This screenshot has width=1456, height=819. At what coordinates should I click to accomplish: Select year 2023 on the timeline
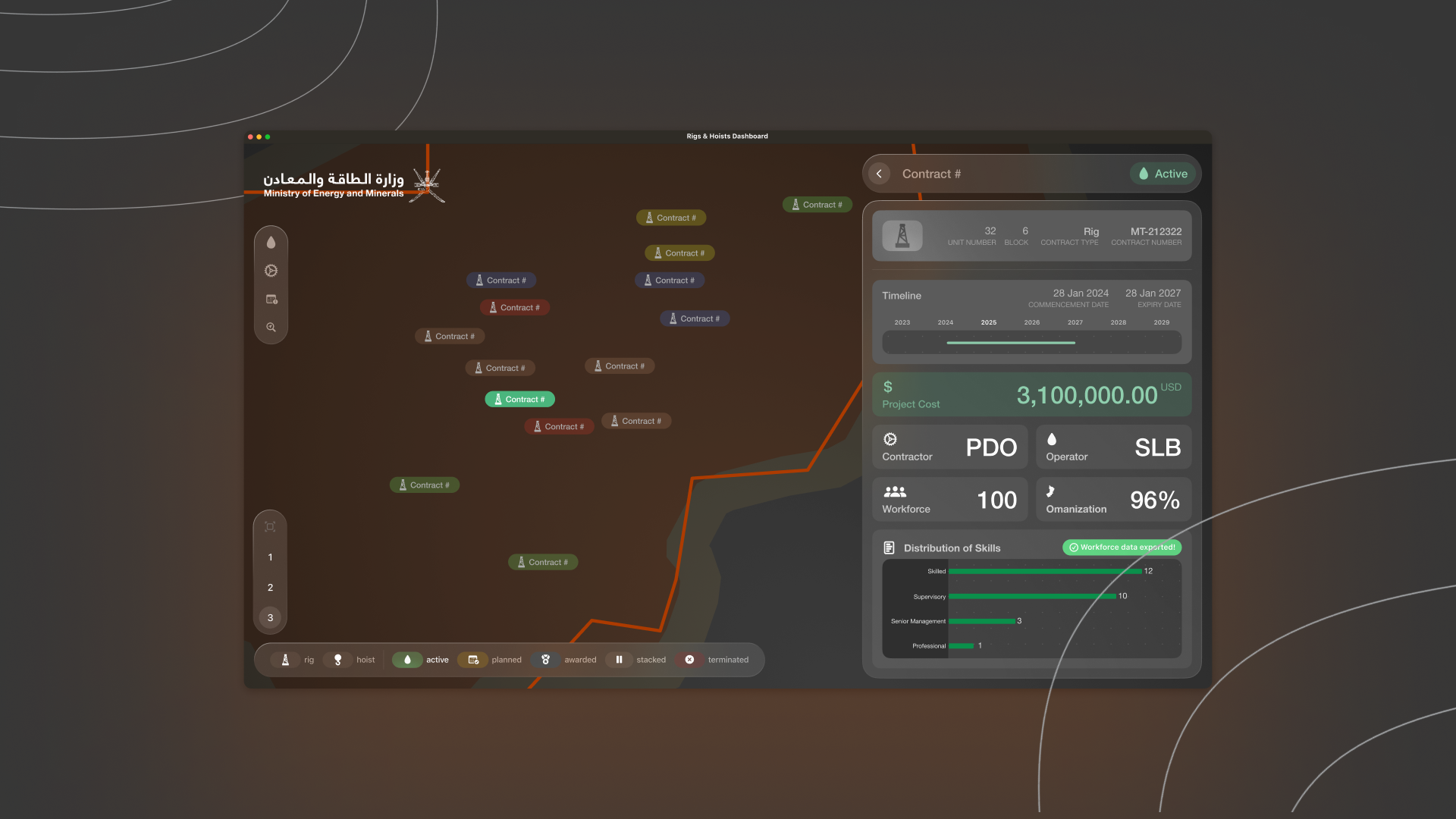tap(902, 322)
